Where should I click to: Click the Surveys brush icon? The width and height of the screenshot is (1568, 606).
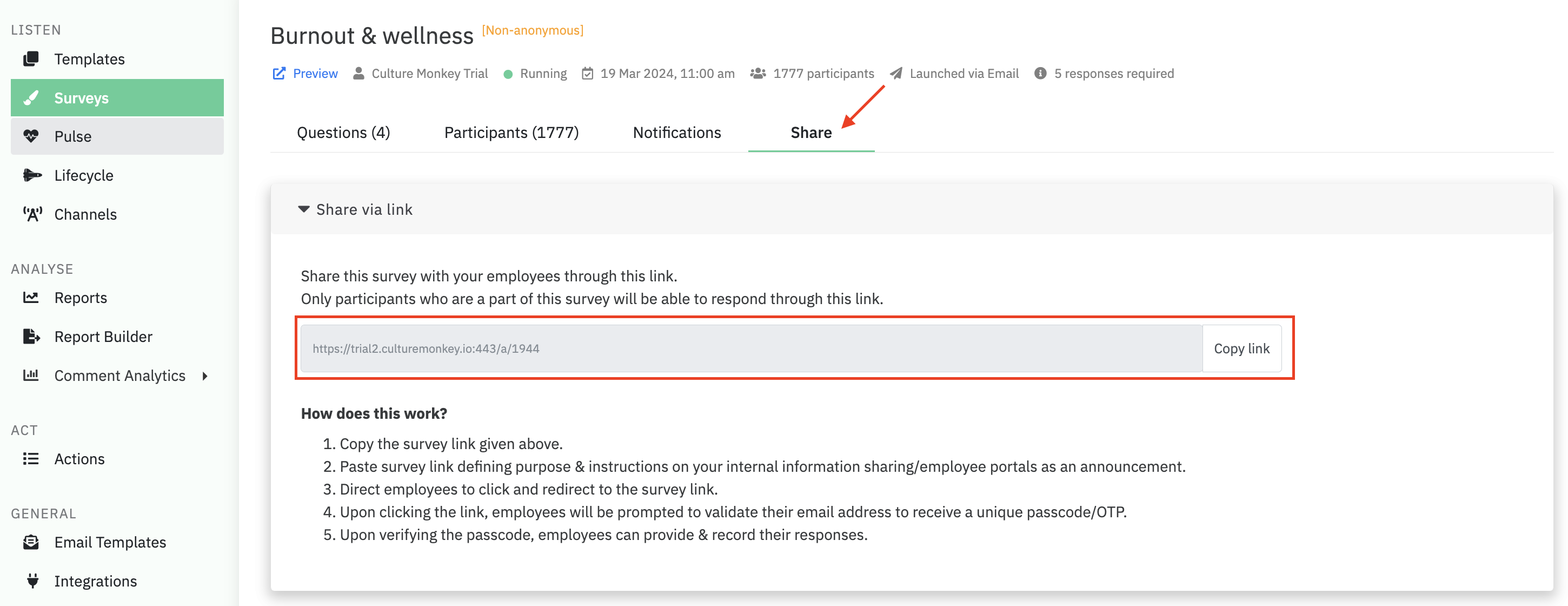(x=30, y=97)
